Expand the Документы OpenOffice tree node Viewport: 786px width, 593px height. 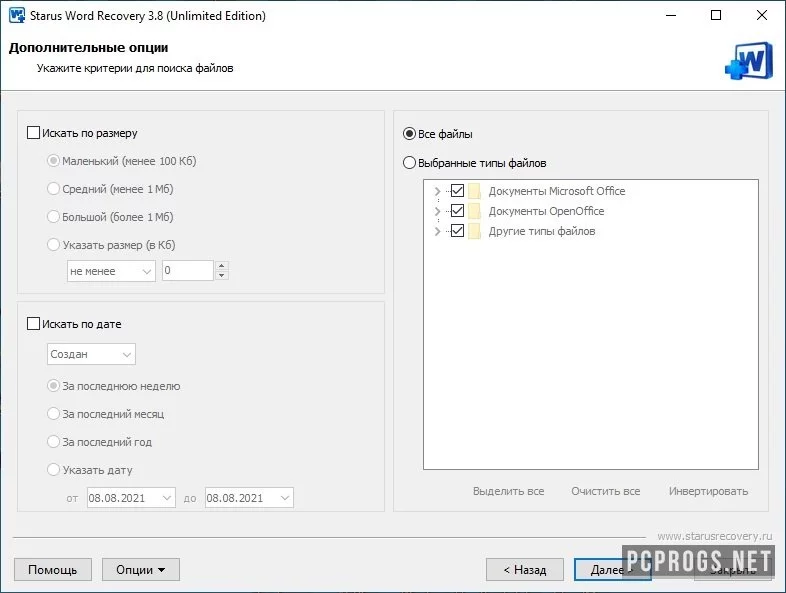click(437, 211)
